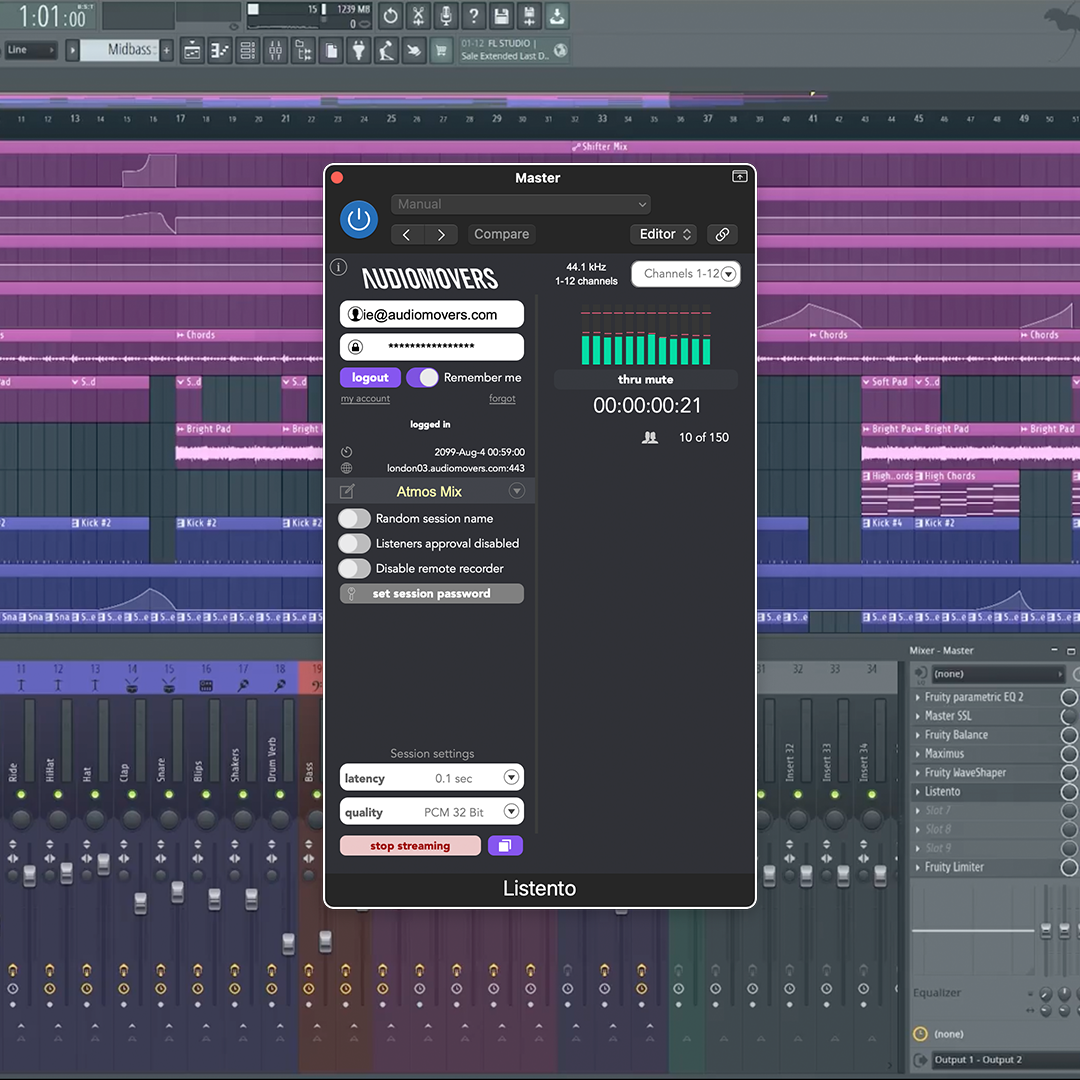Click the Snare channel volume fader
This screenshot has width=1080, height=1080.
point(178,891)
